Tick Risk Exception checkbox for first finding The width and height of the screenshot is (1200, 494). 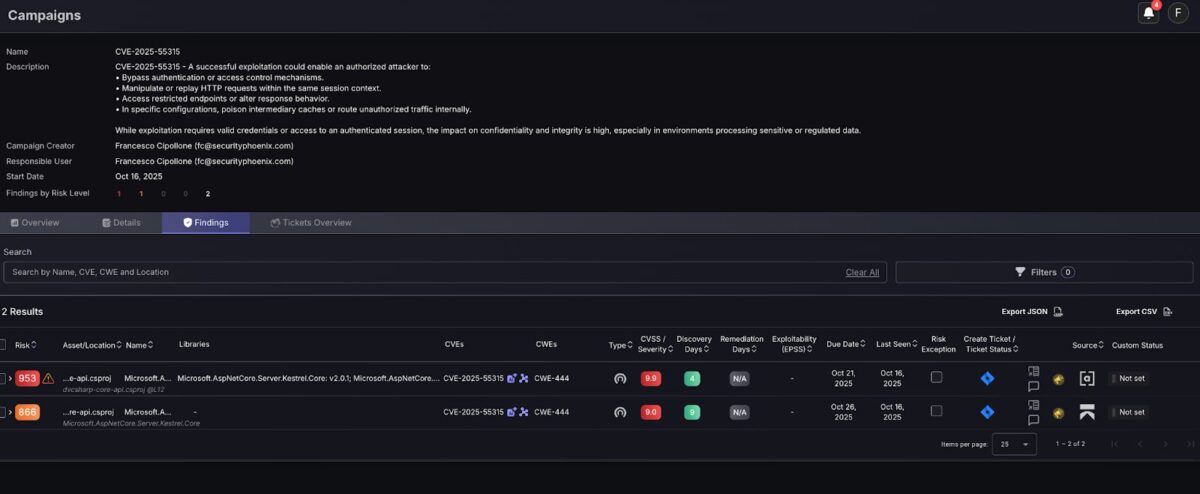936,378
